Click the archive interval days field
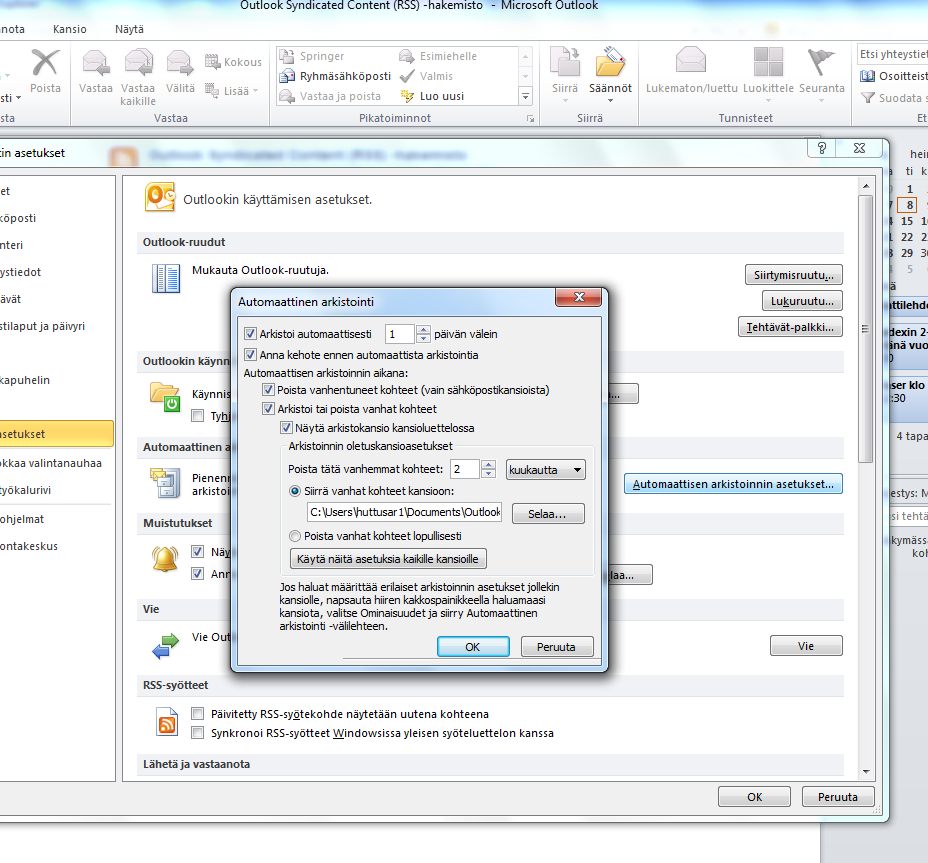Viewport: 928px width, 863px height. click(400, 334)
